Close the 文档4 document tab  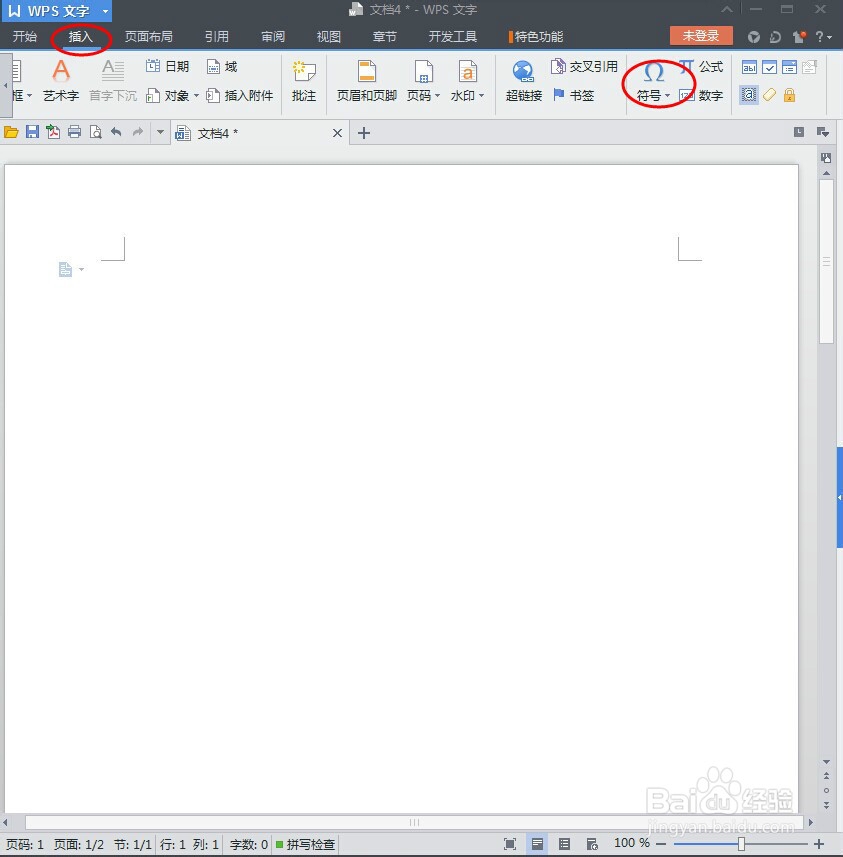coord(337,133)
